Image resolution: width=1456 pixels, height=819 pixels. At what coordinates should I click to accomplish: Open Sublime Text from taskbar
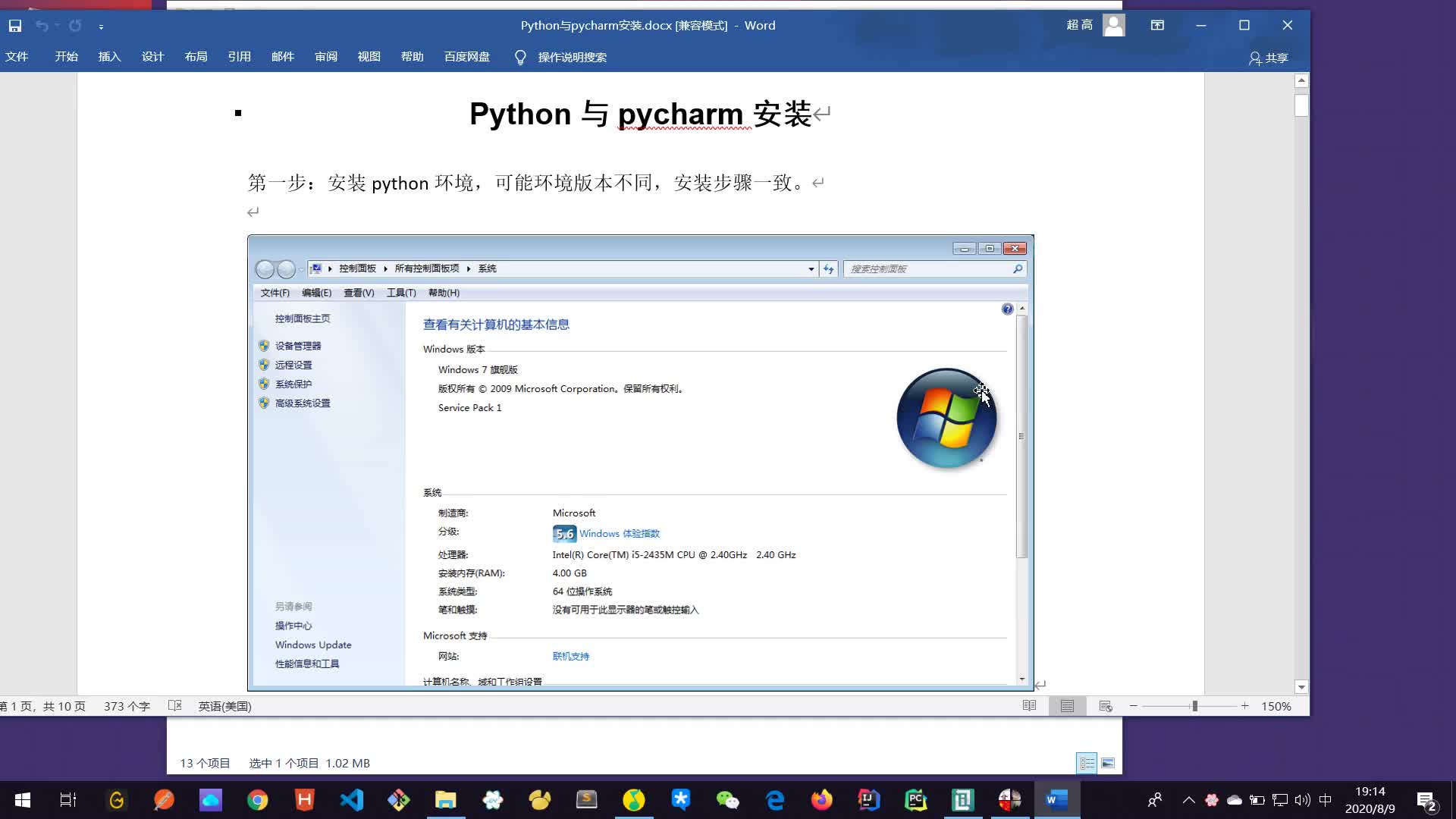point(587,800)
